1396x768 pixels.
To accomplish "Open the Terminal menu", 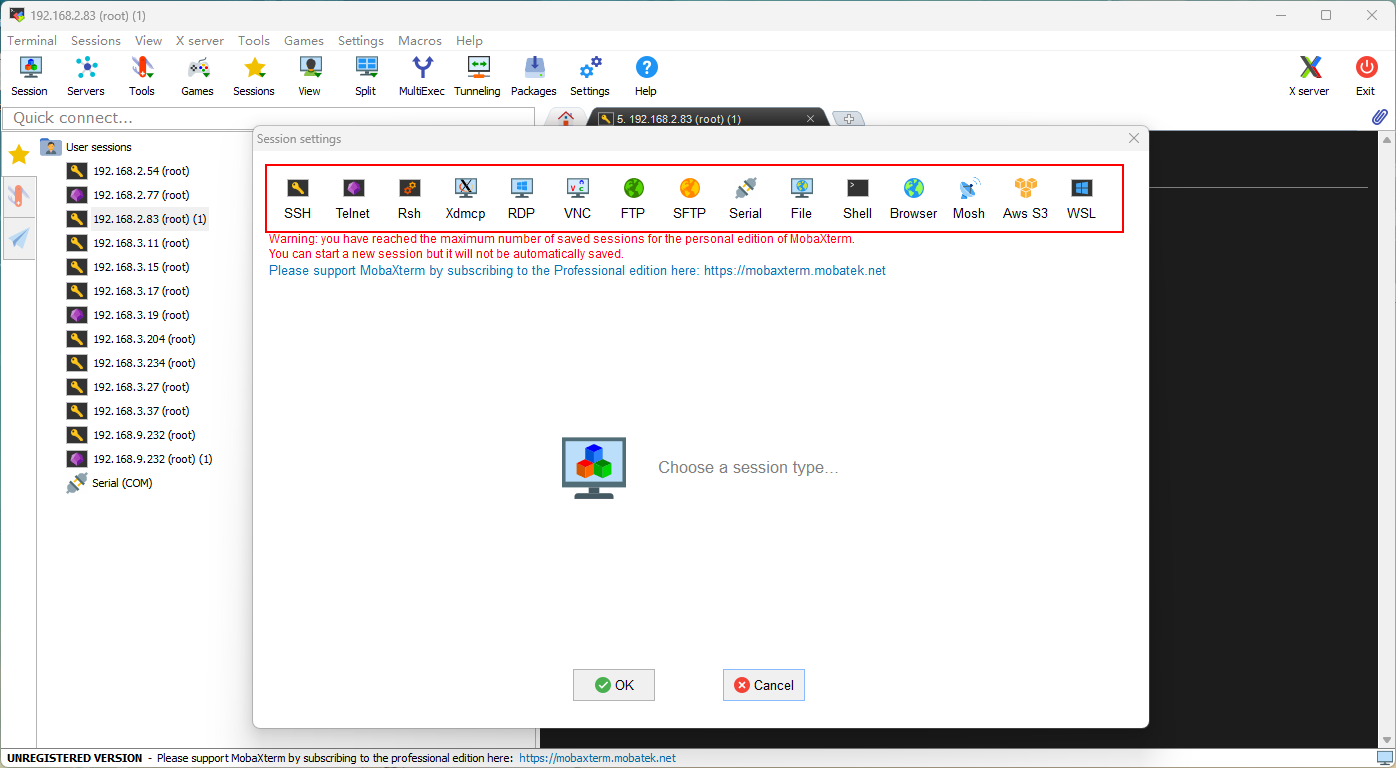I will point(32,41).
